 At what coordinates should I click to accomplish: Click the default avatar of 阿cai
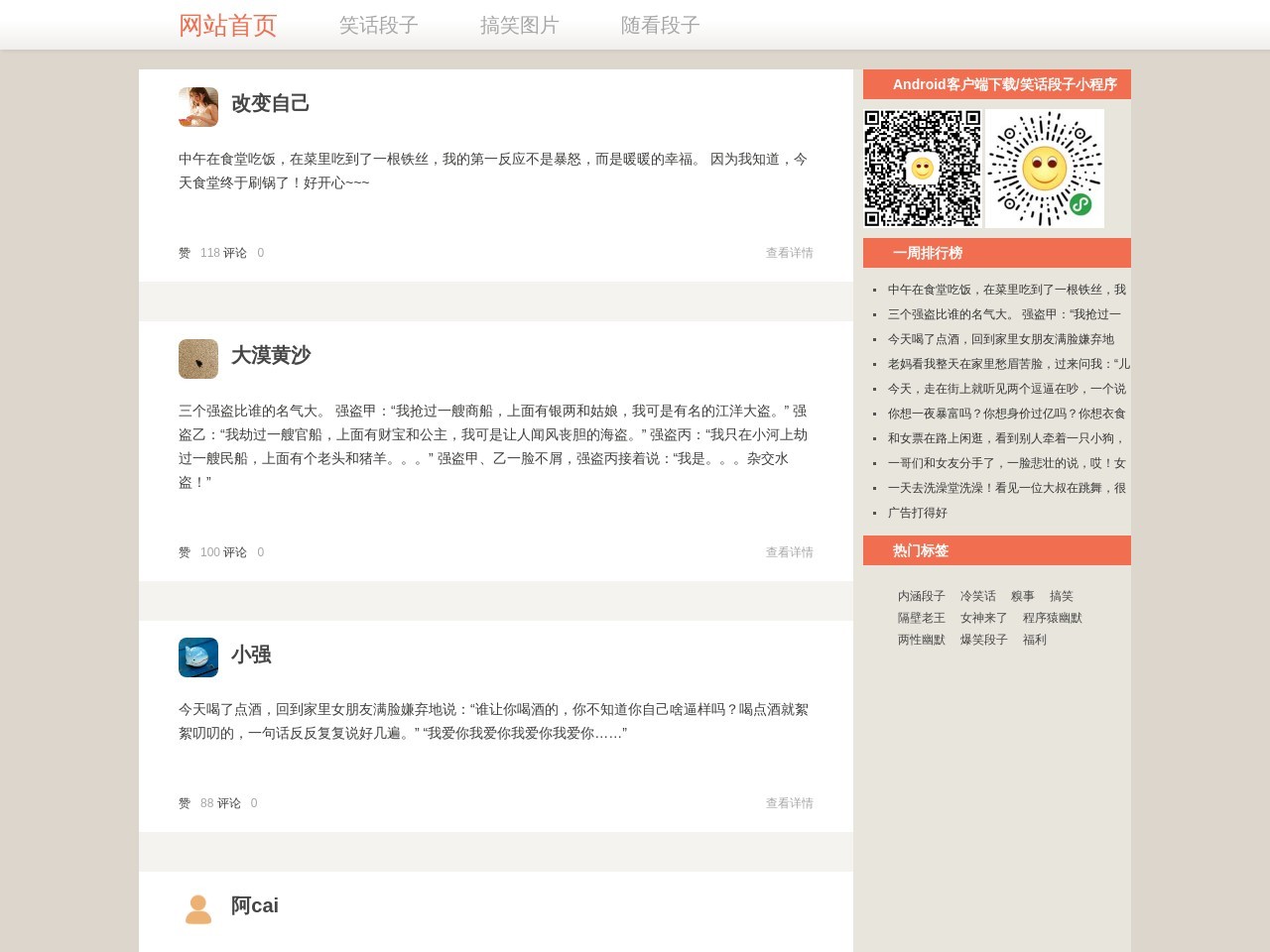click(198, 908)
